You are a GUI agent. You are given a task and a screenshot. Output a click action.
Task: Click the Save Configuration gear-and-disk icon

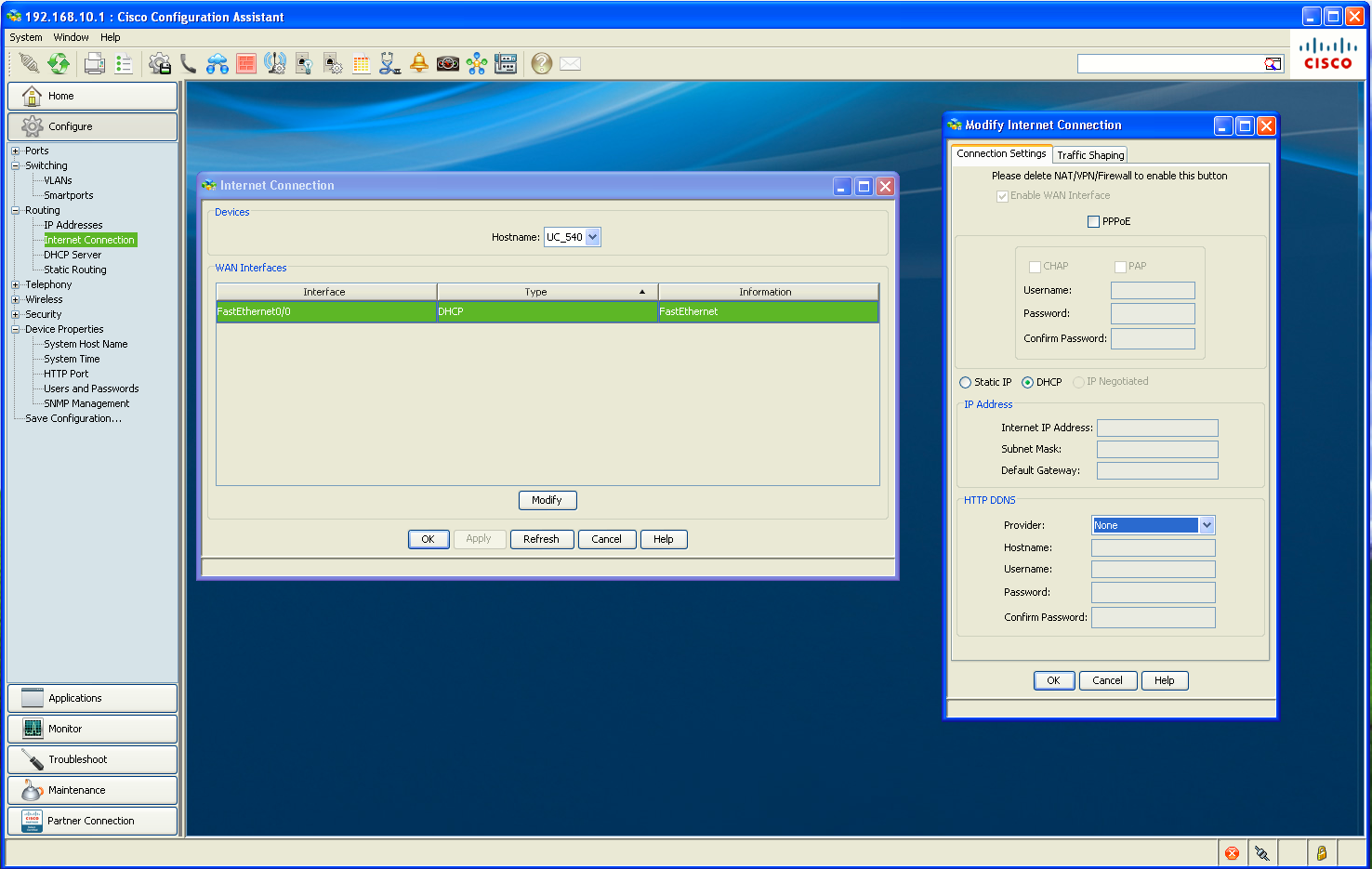click(x=160, y=63)
